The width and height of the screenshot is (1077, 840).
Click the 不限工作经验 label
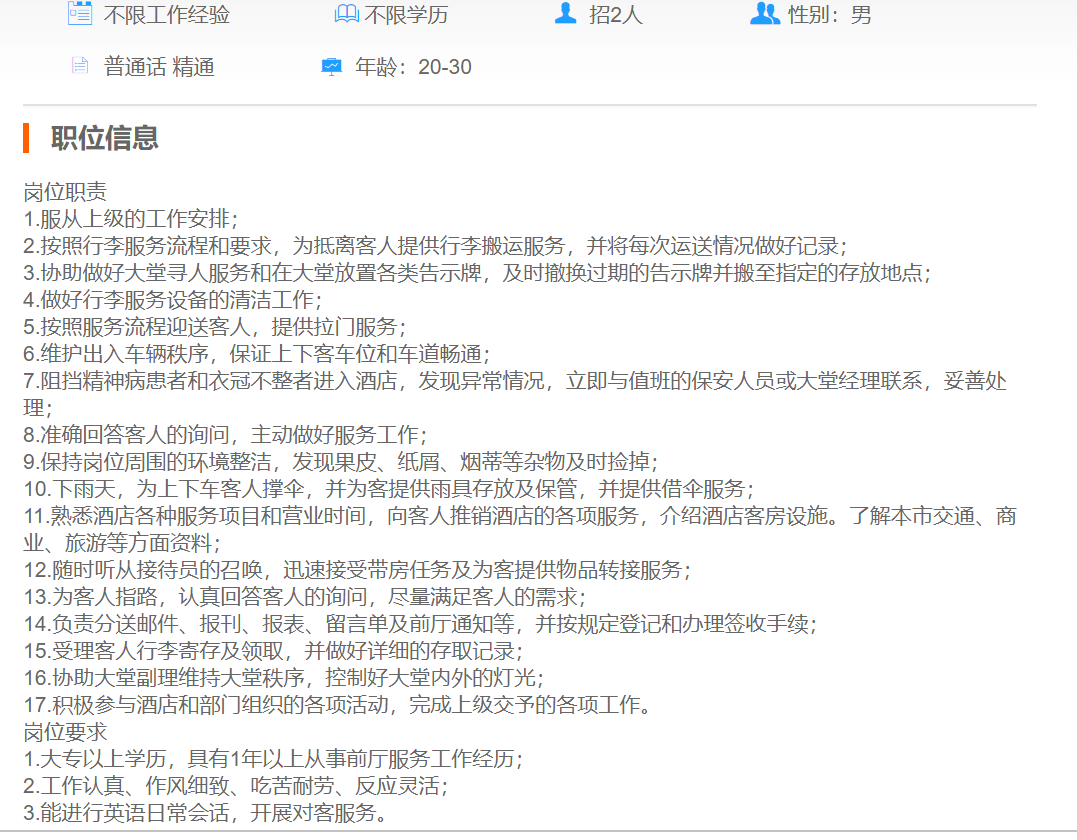click(167, 15)
